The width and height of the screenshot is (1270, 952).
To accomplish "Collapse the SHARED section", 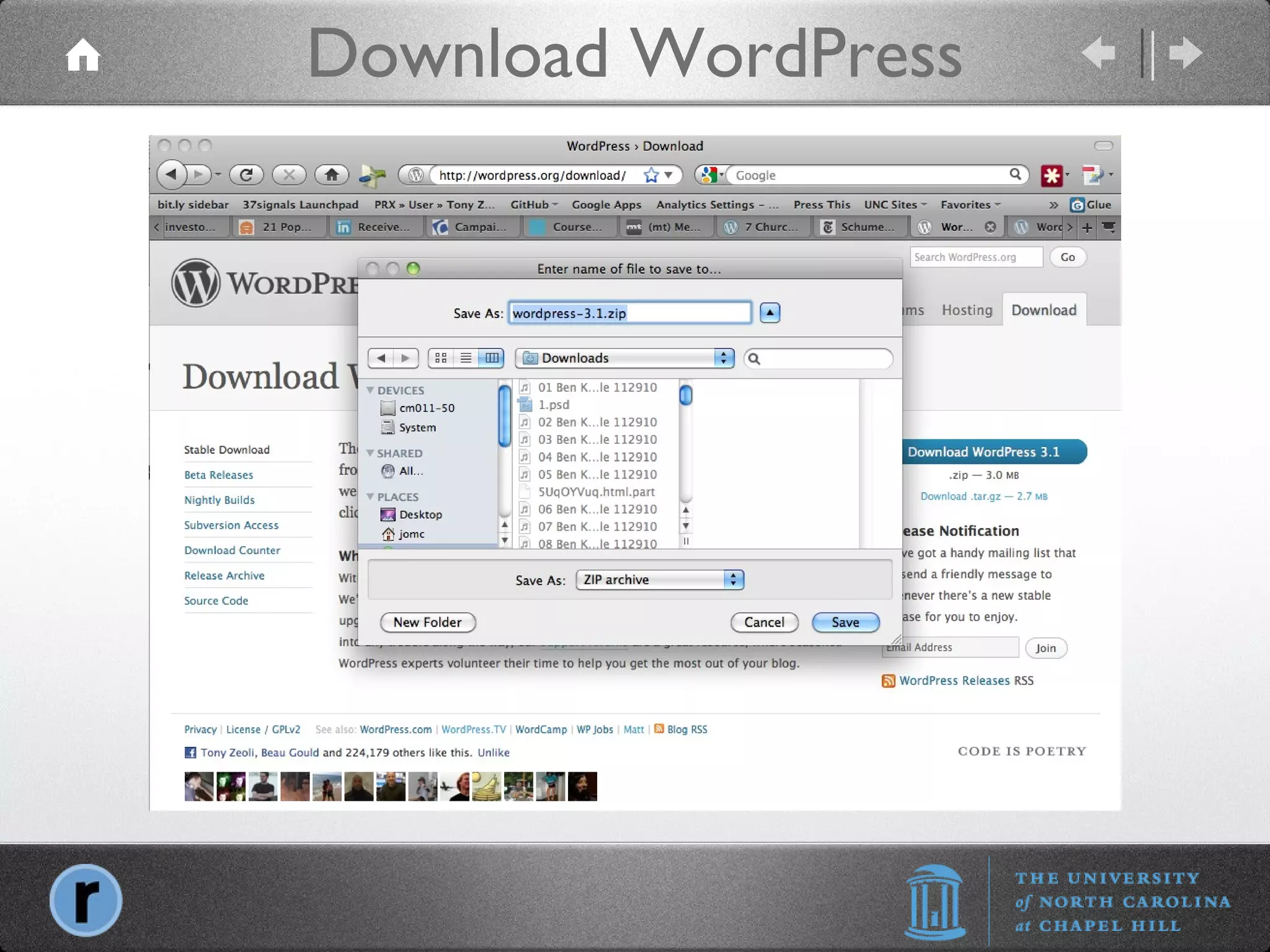I will pyautogui.click(x=370, y=453).
